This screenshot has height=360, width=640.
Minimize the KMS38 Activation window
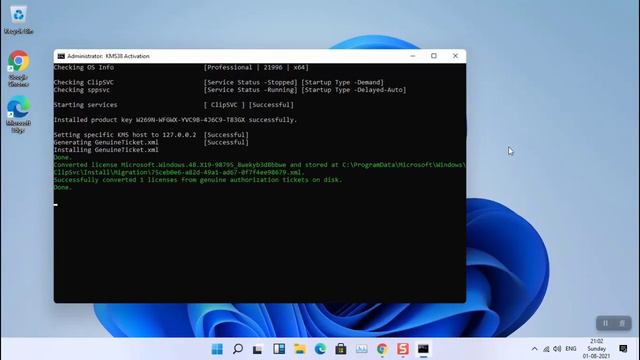[413, 56]
